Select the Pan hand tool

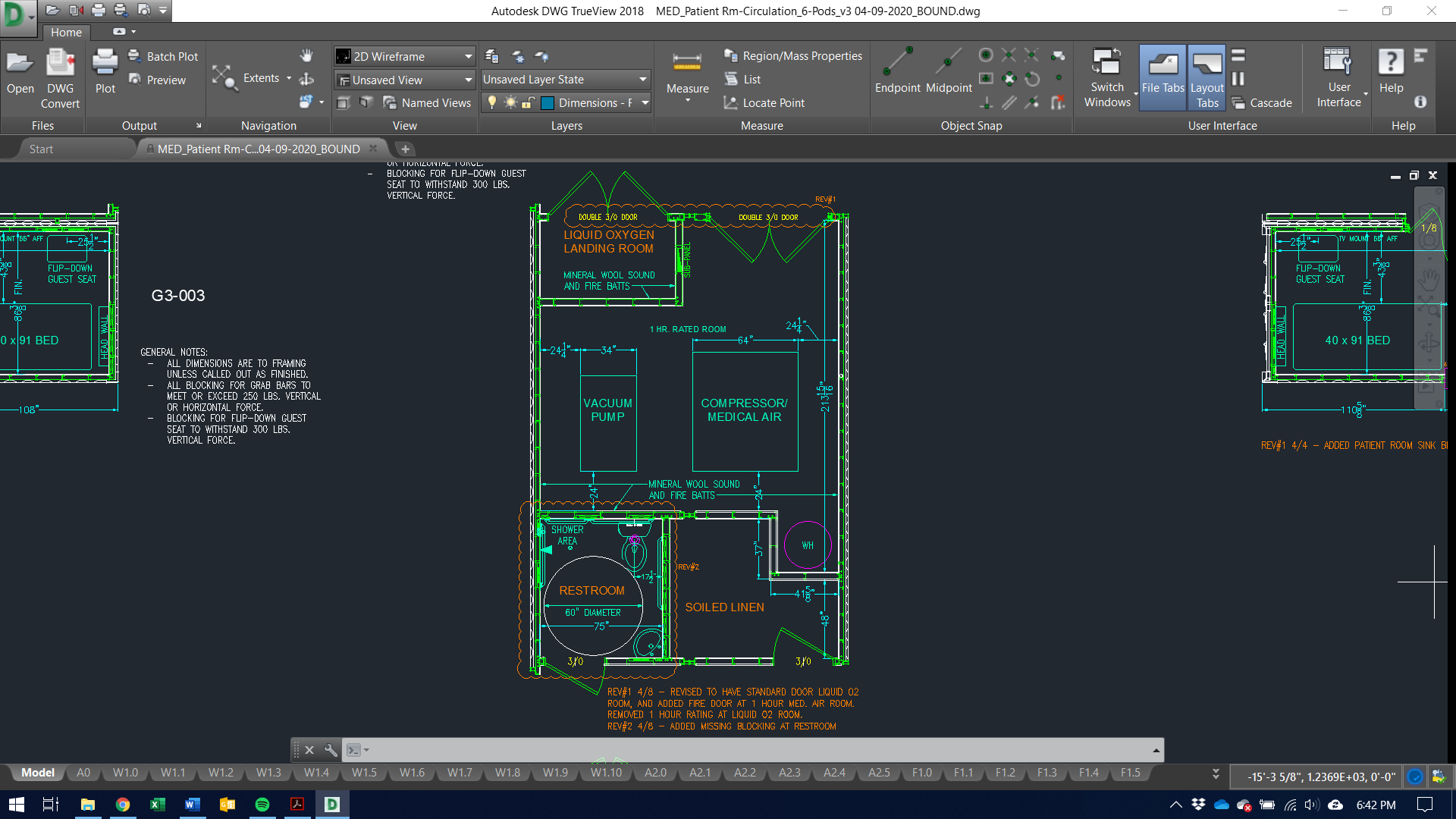click(306, 55)
